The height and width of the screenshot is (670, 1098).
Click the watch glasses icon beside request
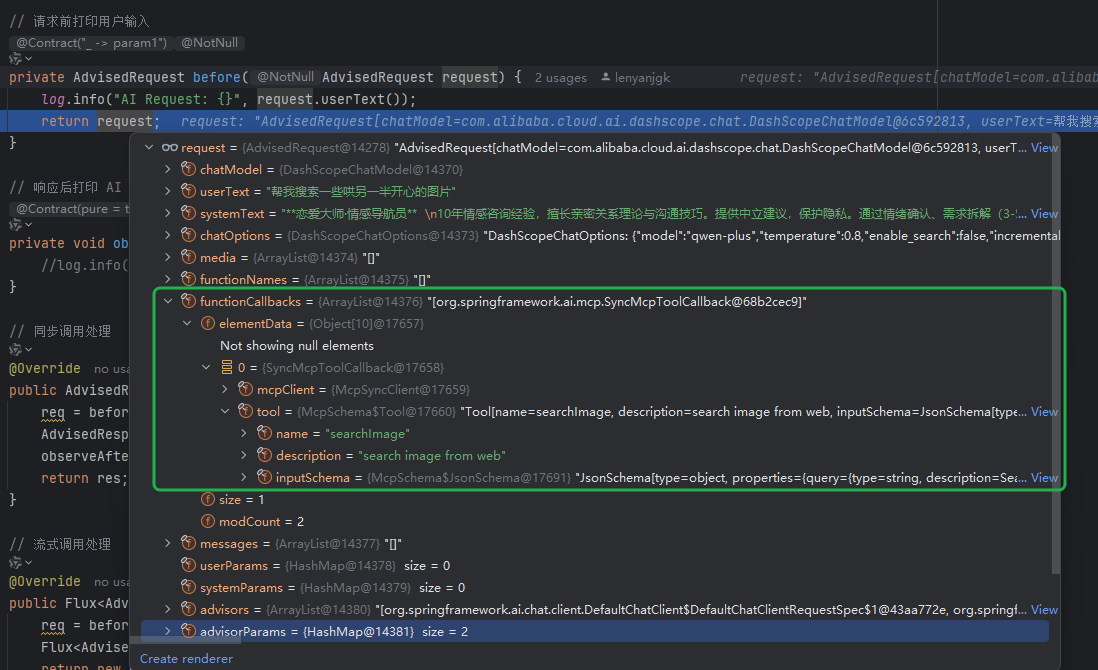169,148
